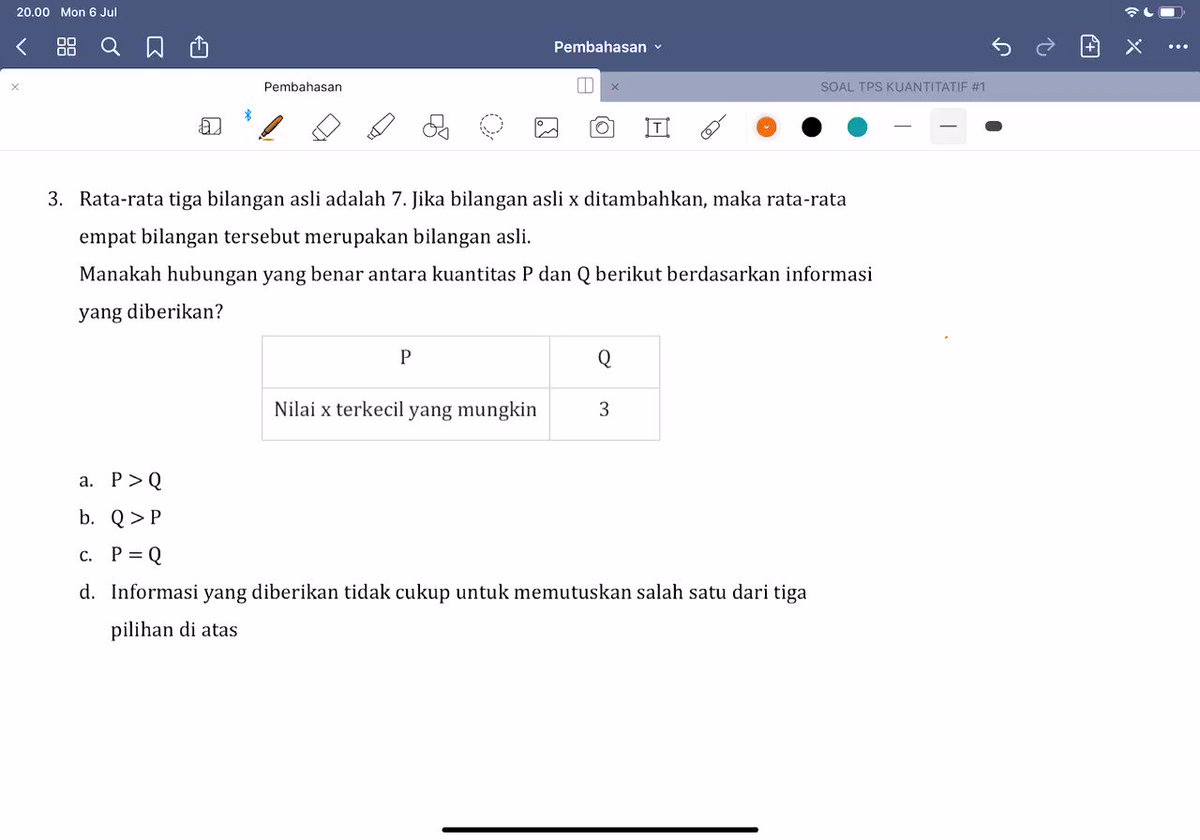Image resolution: width=1200 pixels, height=840 pixels.
Task: Close the SOAL TPS KUANTITATIF #1 tab
Action: 614,87
